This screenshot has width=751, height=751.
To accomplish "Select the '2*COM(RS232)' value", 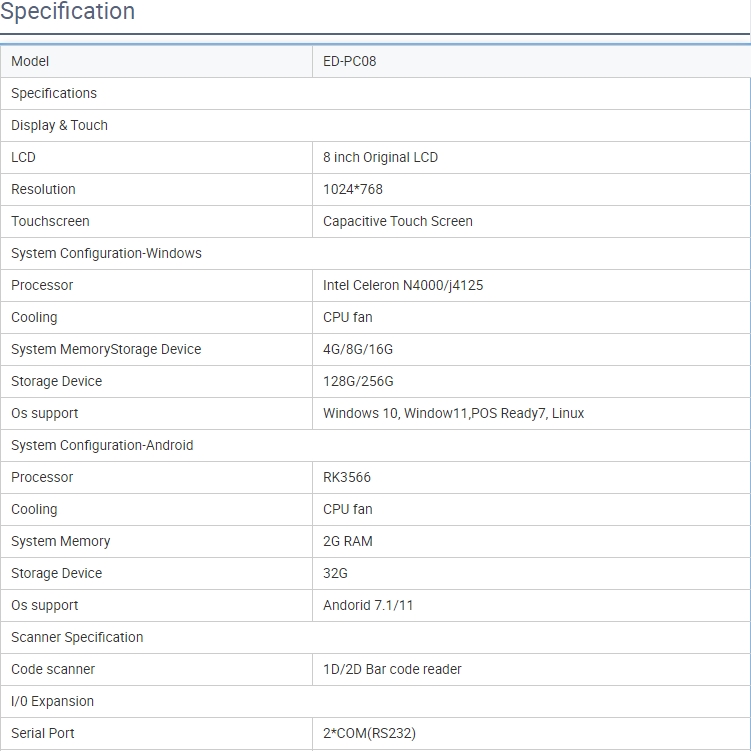I will (369, 733).
